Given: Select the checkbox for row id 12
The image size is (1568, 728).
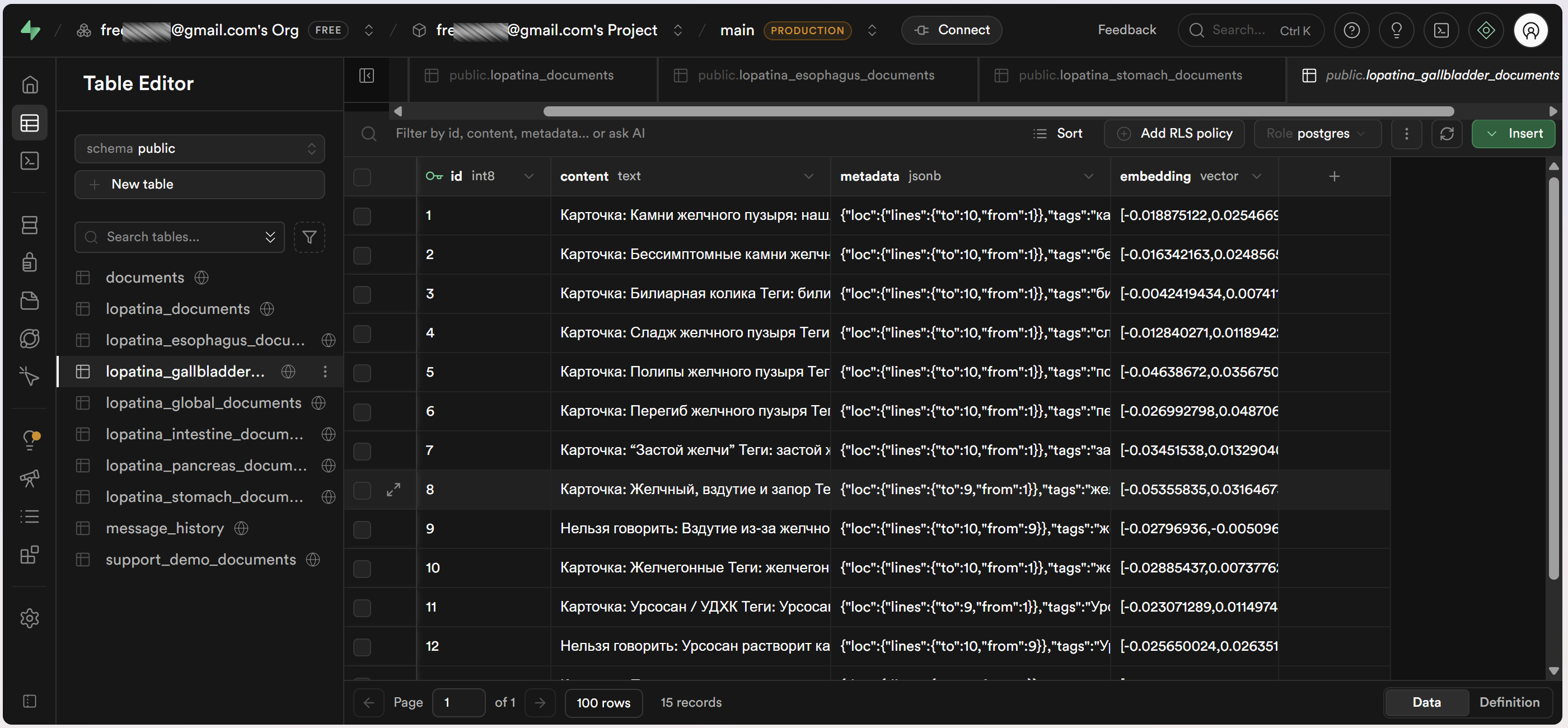Looking at the screenshot, I should click(x=362, y=646).
